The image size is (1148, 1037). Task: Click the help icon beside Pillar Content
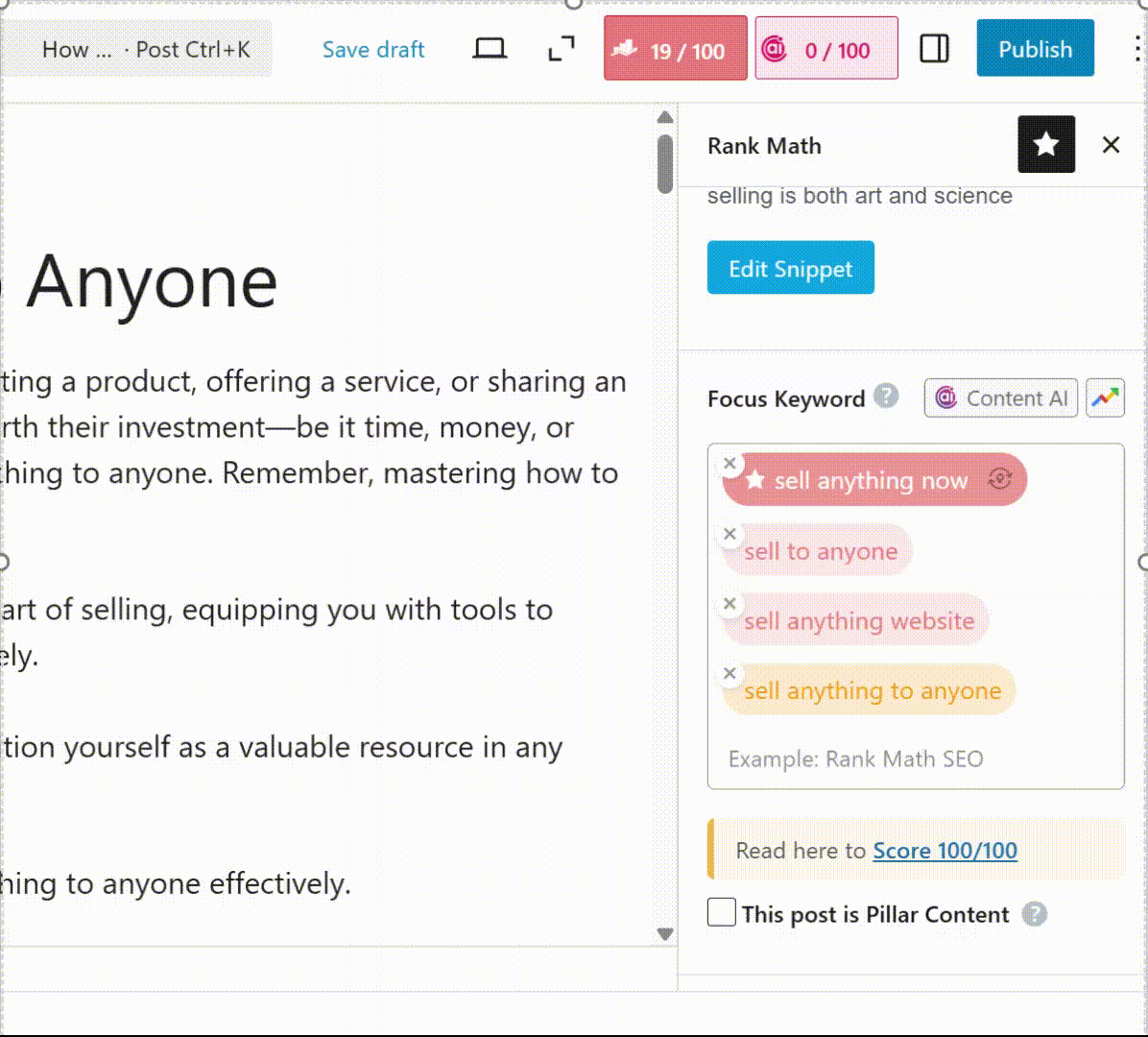coord(1034,913)
